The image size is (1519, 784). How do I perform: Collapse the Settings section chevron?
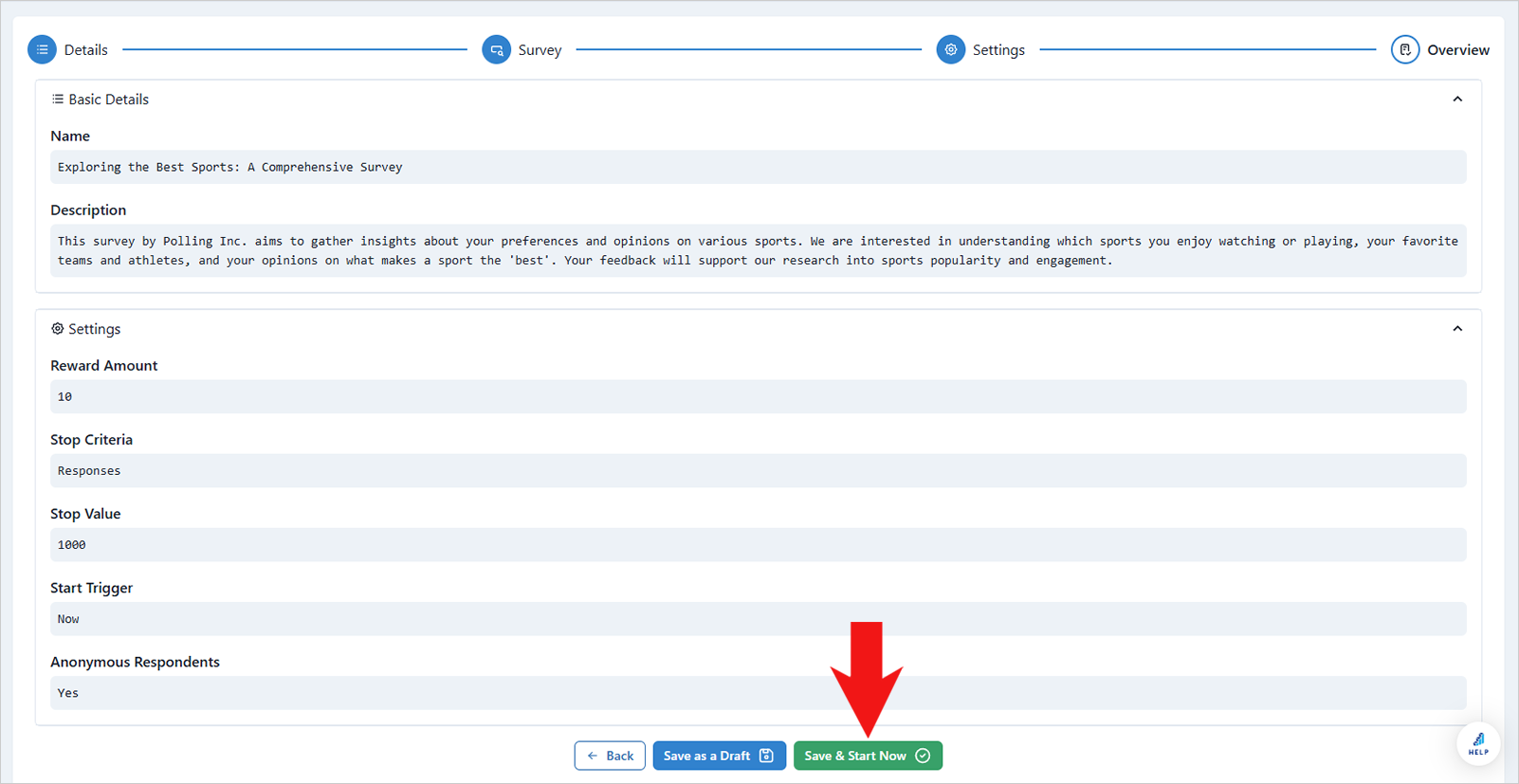pos(1457,328)
